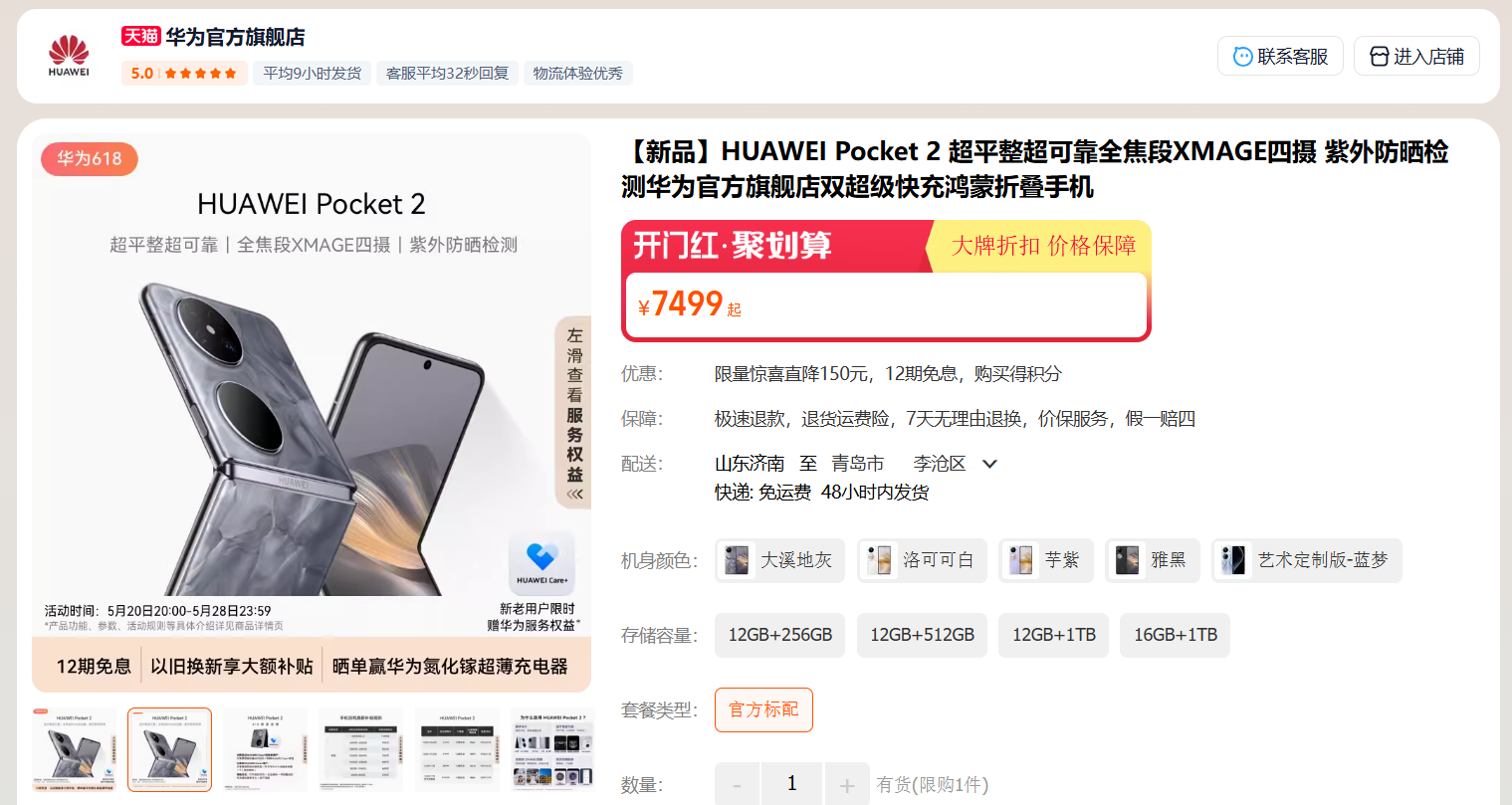
Task: Open the 华为官方旗舰店 store name link
Action: click(235, 37)
